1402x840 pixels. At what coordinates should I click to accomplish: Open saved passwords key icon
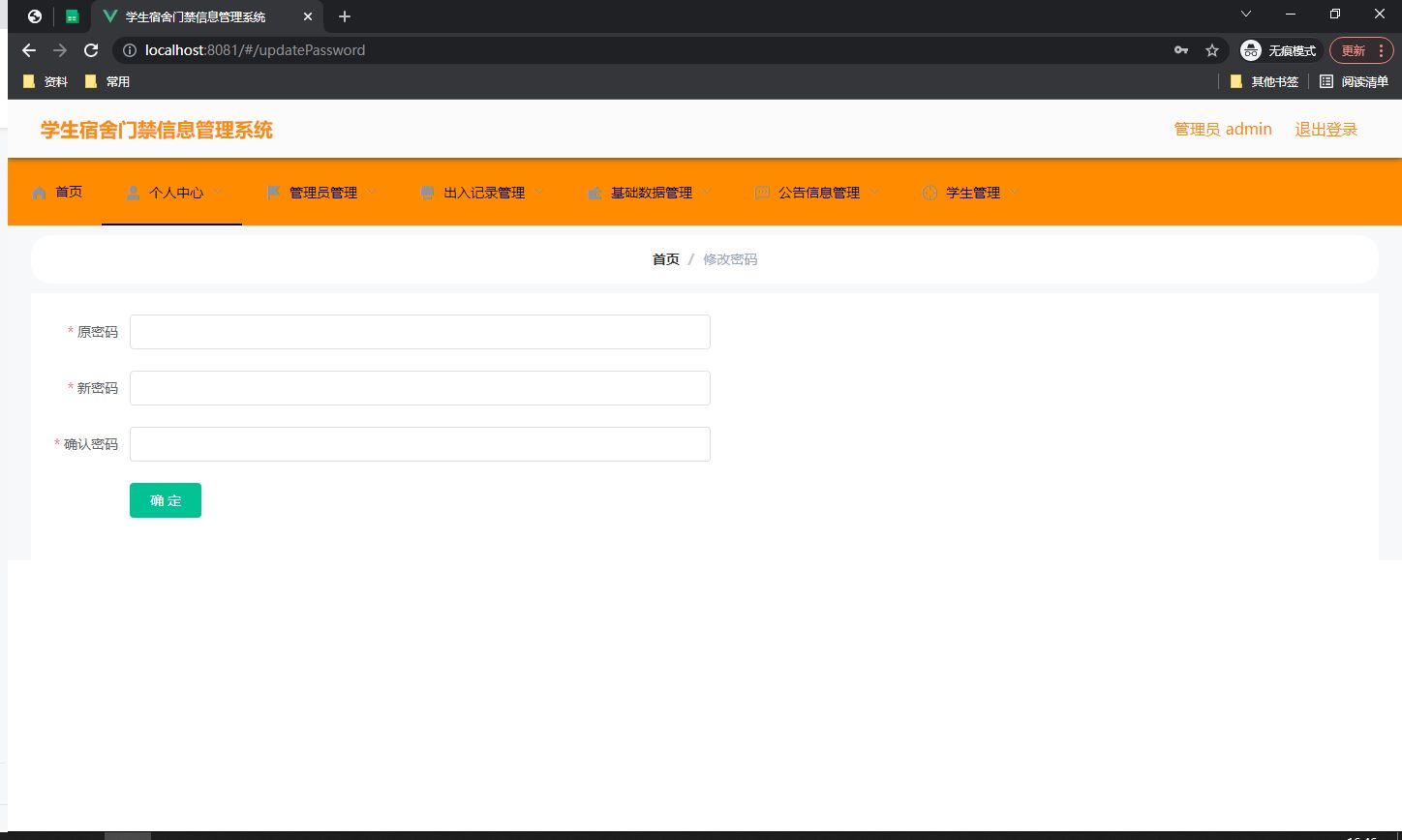pyautogui.click(x=1181, y=50)
